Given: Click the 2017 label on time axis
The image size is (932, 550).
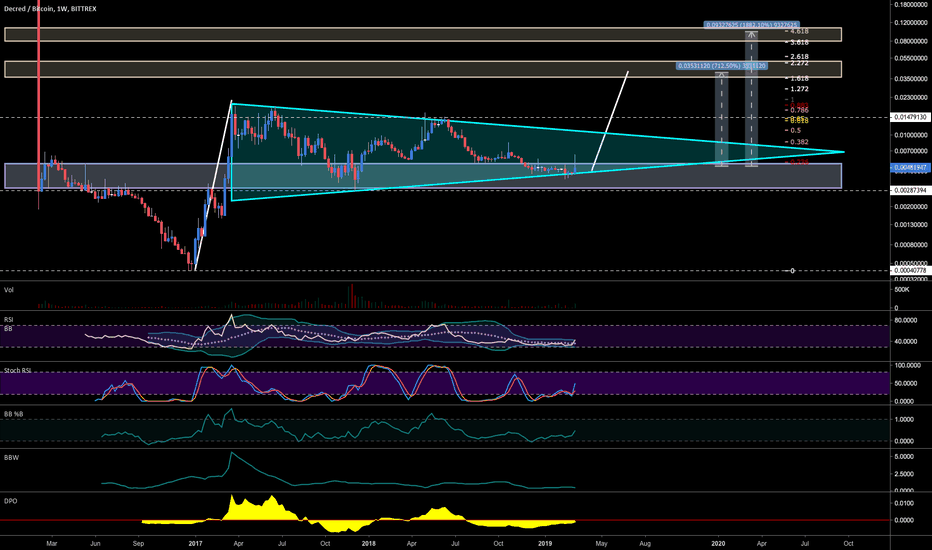Looking at the screenshot, I should 195,543.
